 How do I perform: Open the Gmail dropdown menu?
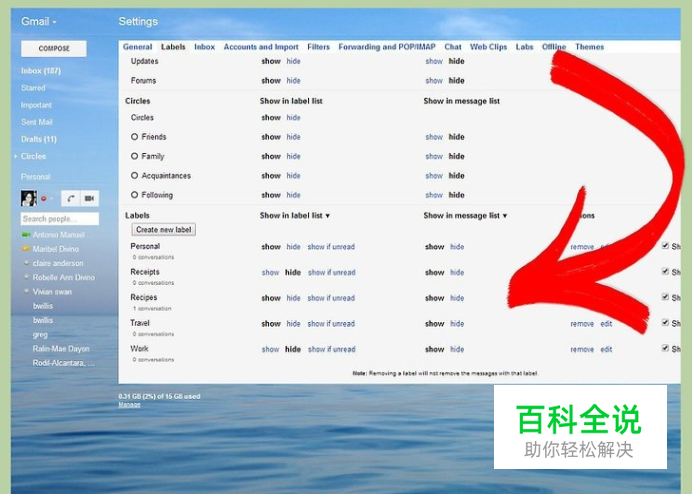click(39, 21)
